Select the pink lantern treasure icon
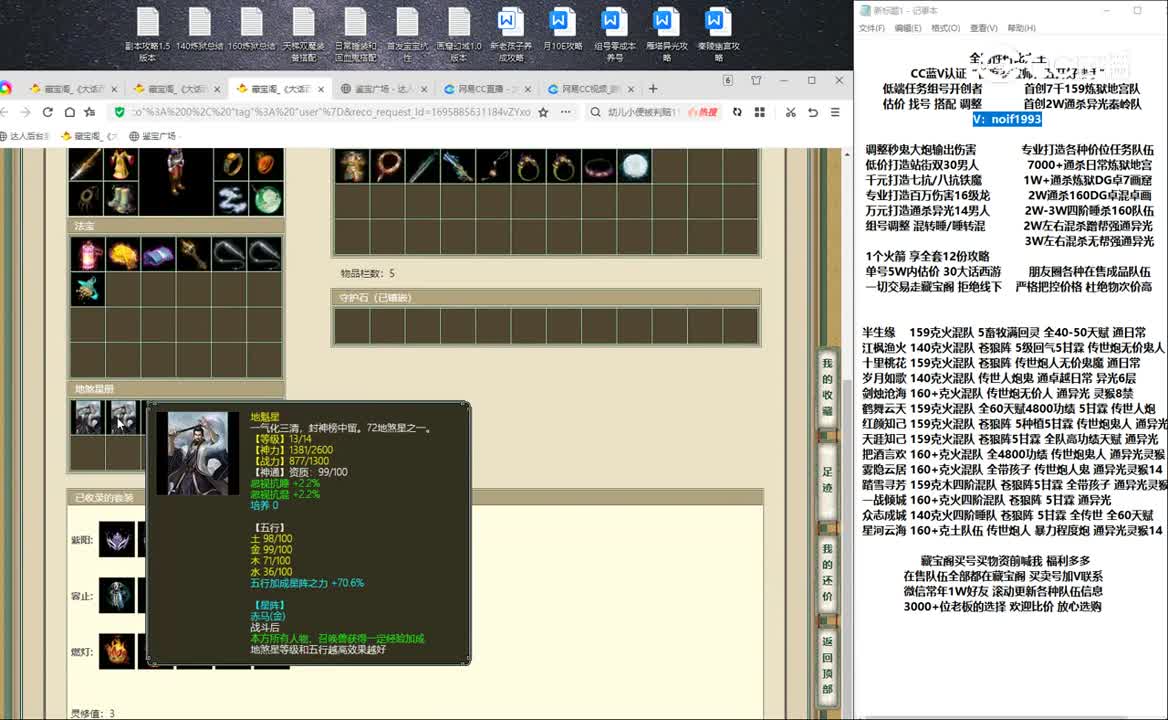 [87, 255]
